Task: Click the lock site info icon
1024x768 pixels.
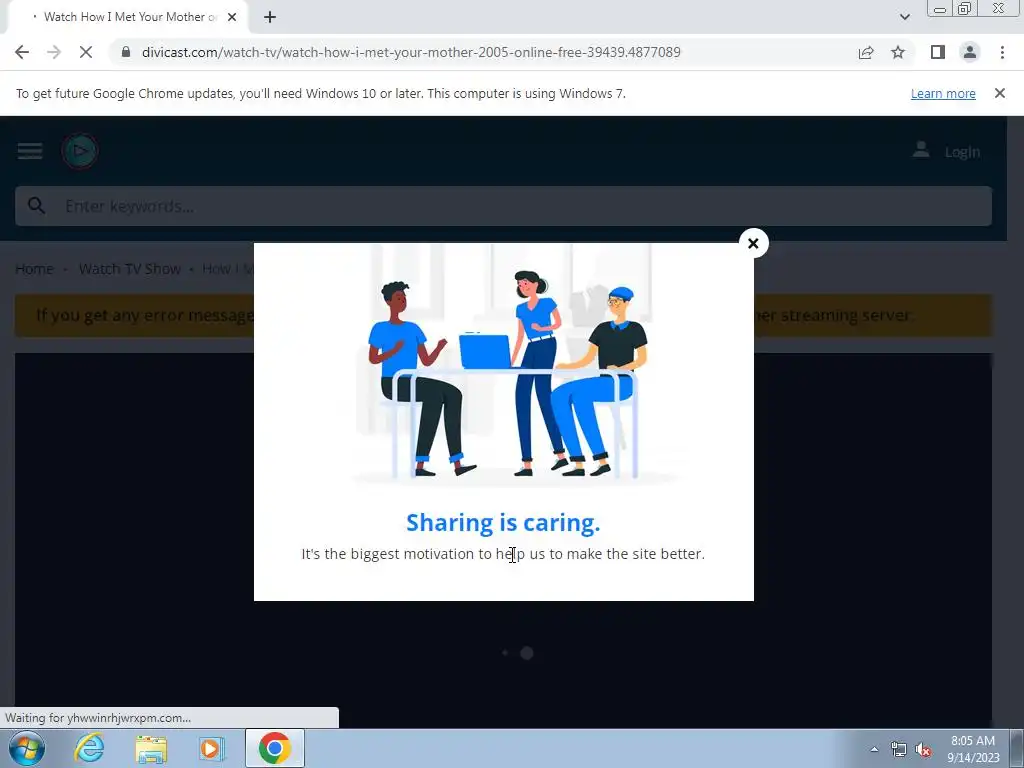Action: [126, 52]
